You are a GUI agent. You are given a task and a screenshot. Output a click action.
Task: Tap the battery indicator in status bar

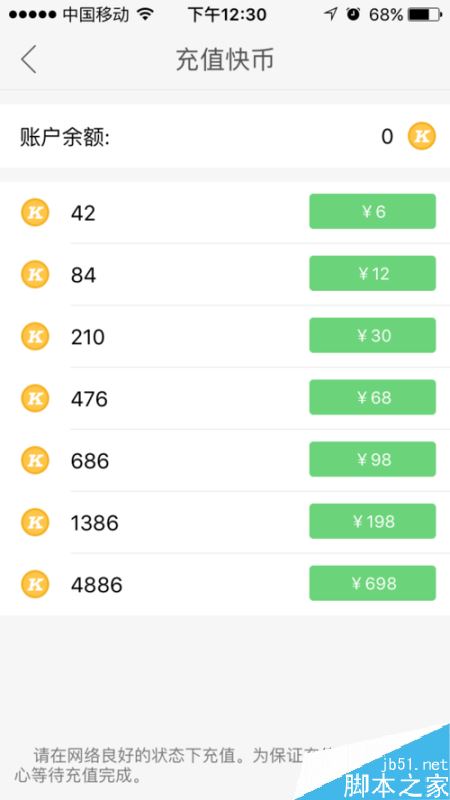click(x=426, y=15)
